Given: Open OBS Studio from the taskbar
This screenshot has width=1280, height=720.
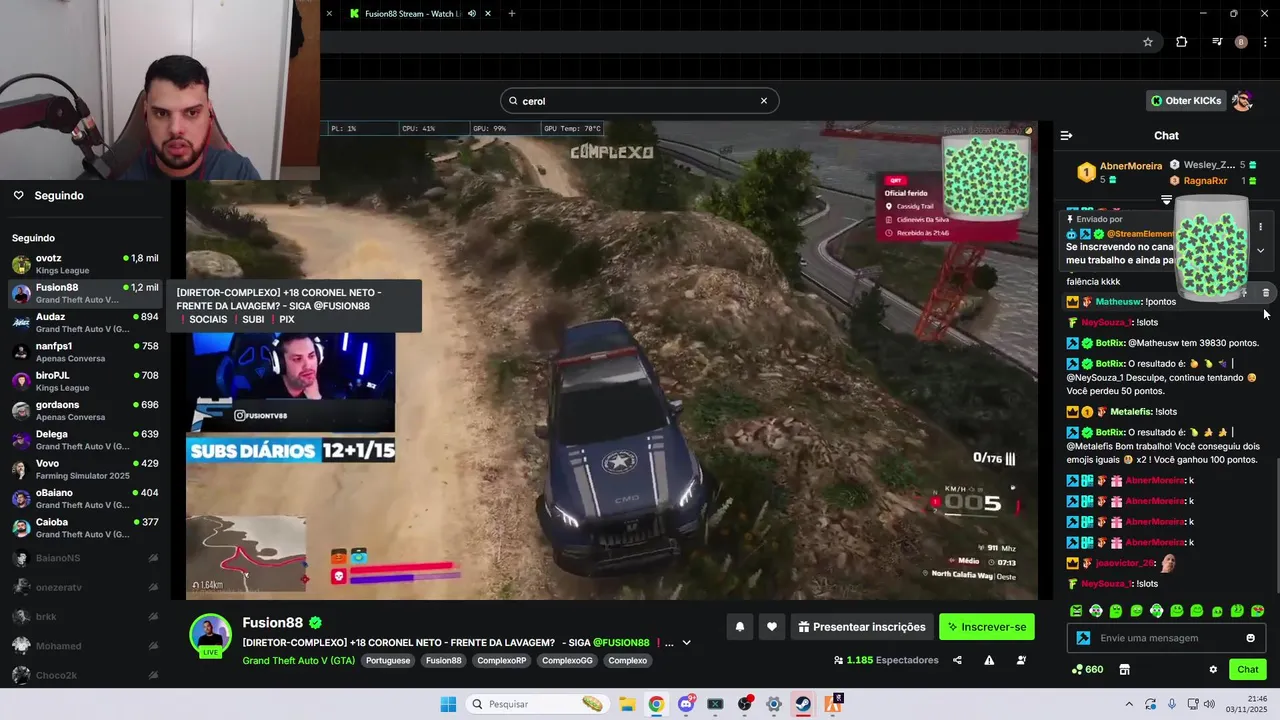Looking at the screenshot, I should [745, 704].
